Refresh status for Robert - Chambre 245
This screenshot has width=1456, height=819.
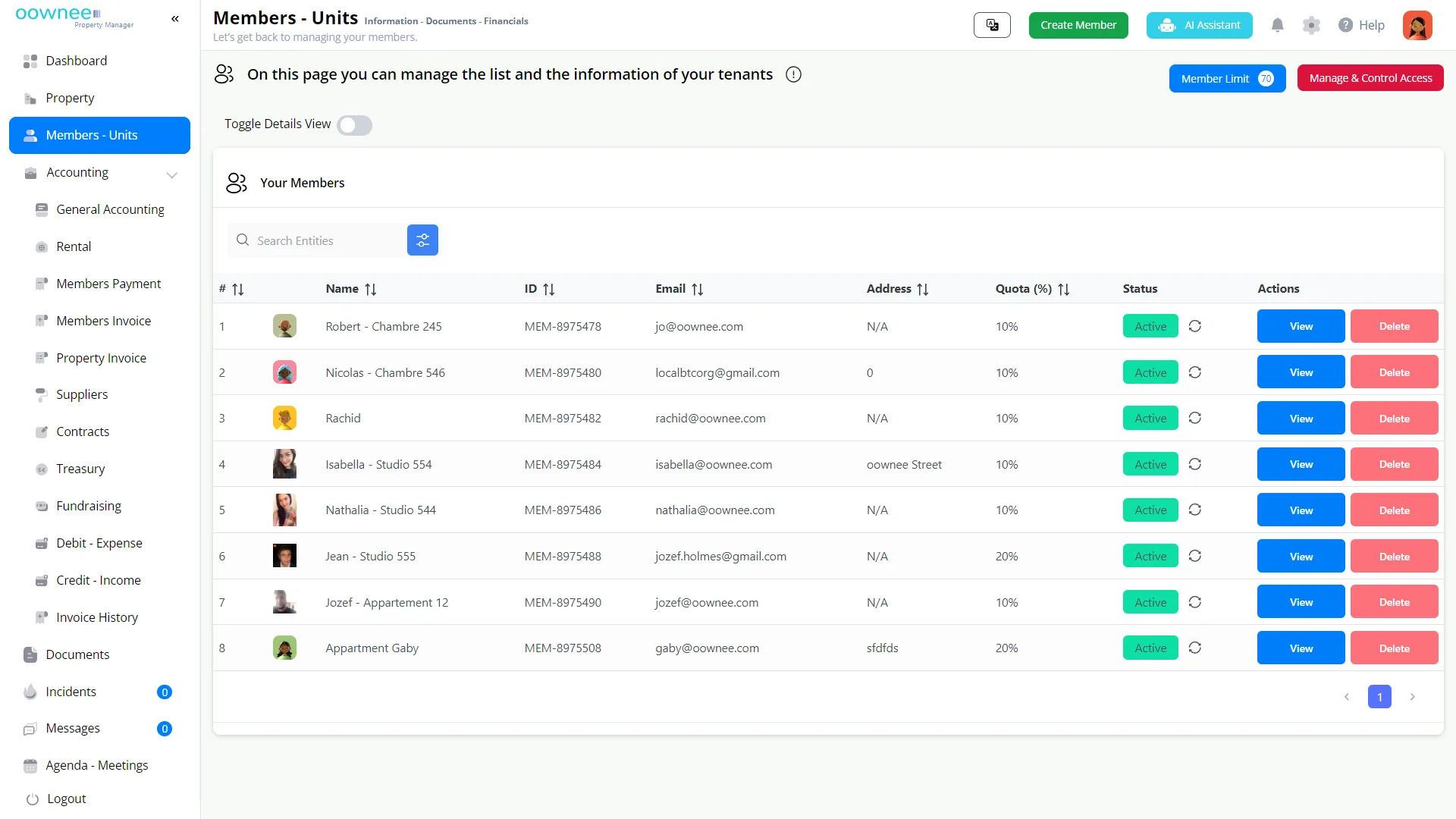[x=1195, y=326]
